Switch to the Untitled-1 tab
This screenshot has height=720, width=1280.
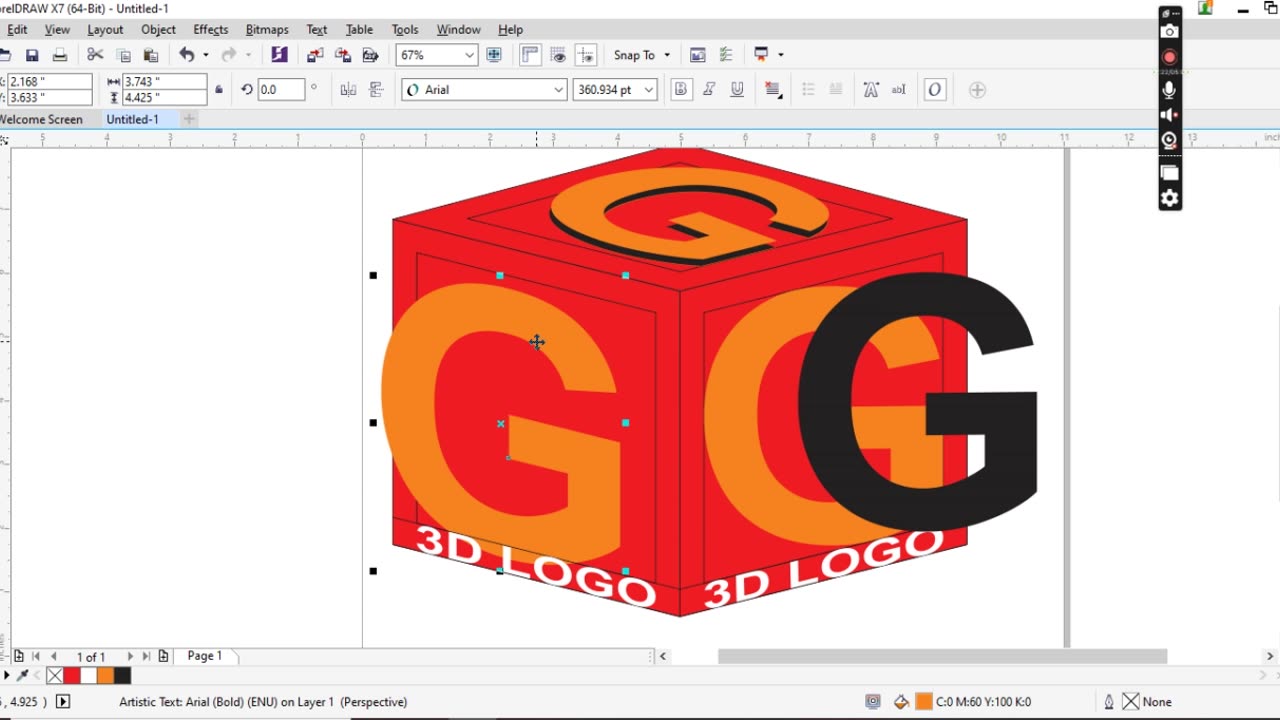[133, 119]
